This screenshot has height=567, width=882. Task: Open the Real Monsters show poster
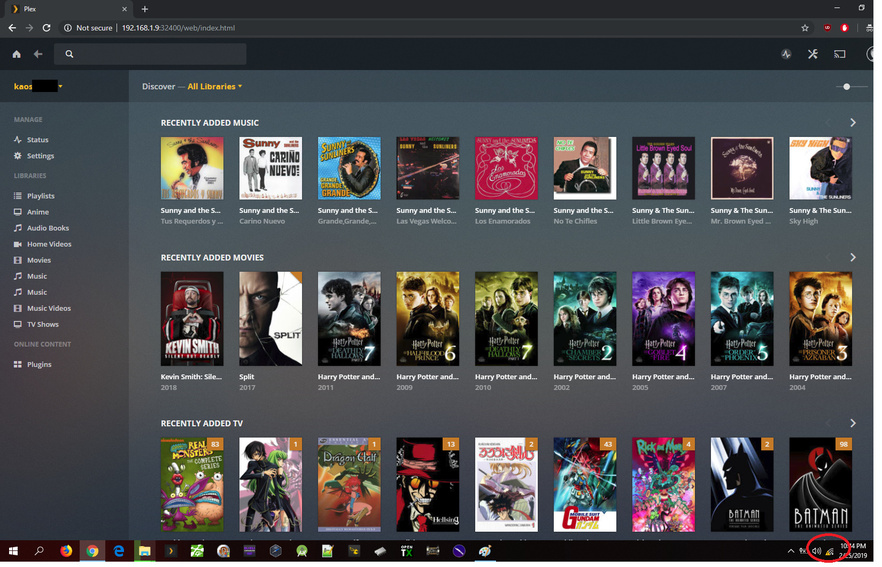click(192, 485)
